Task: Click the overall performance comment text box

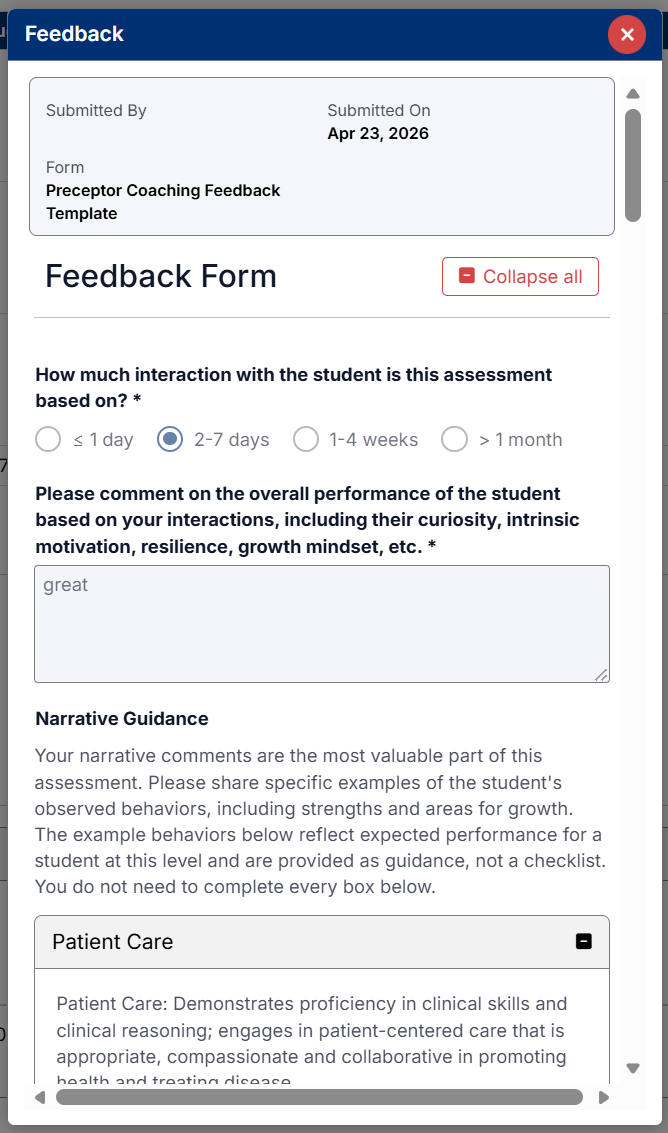Action: click(x=321, y=624)
